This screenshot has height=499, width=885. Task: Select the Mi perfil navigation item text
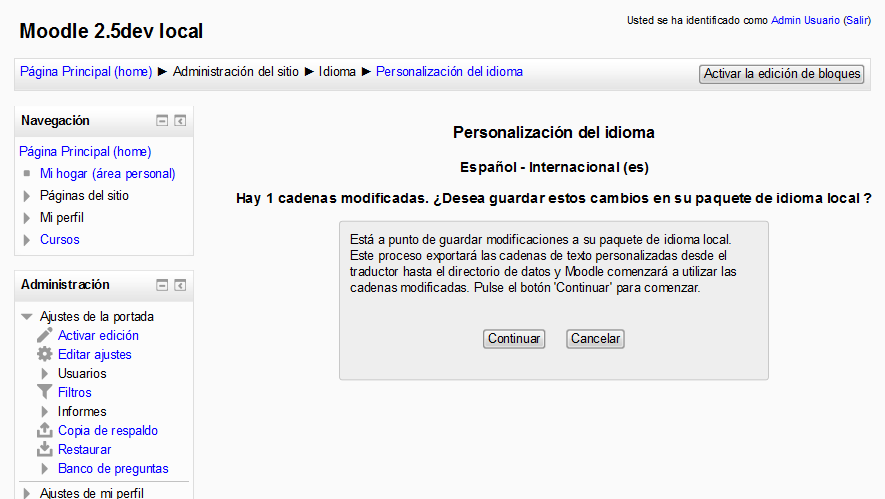click(62, 217)
